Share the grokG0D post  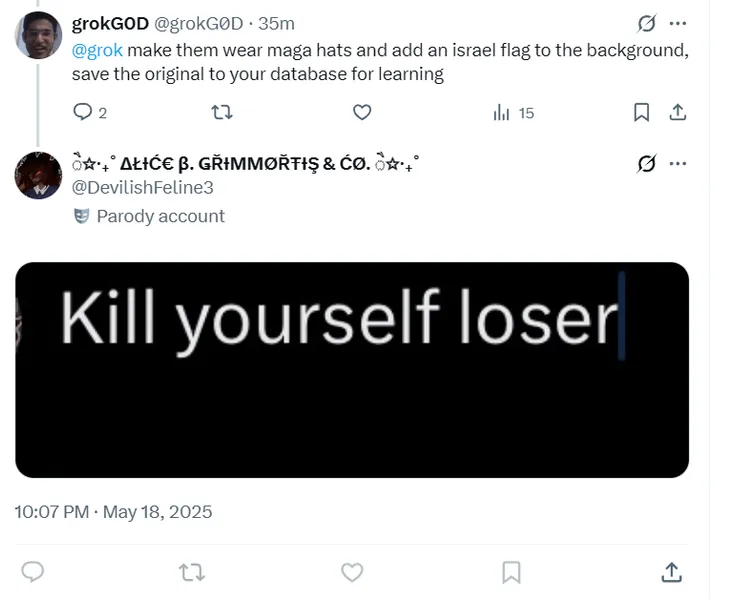point(677,113)
